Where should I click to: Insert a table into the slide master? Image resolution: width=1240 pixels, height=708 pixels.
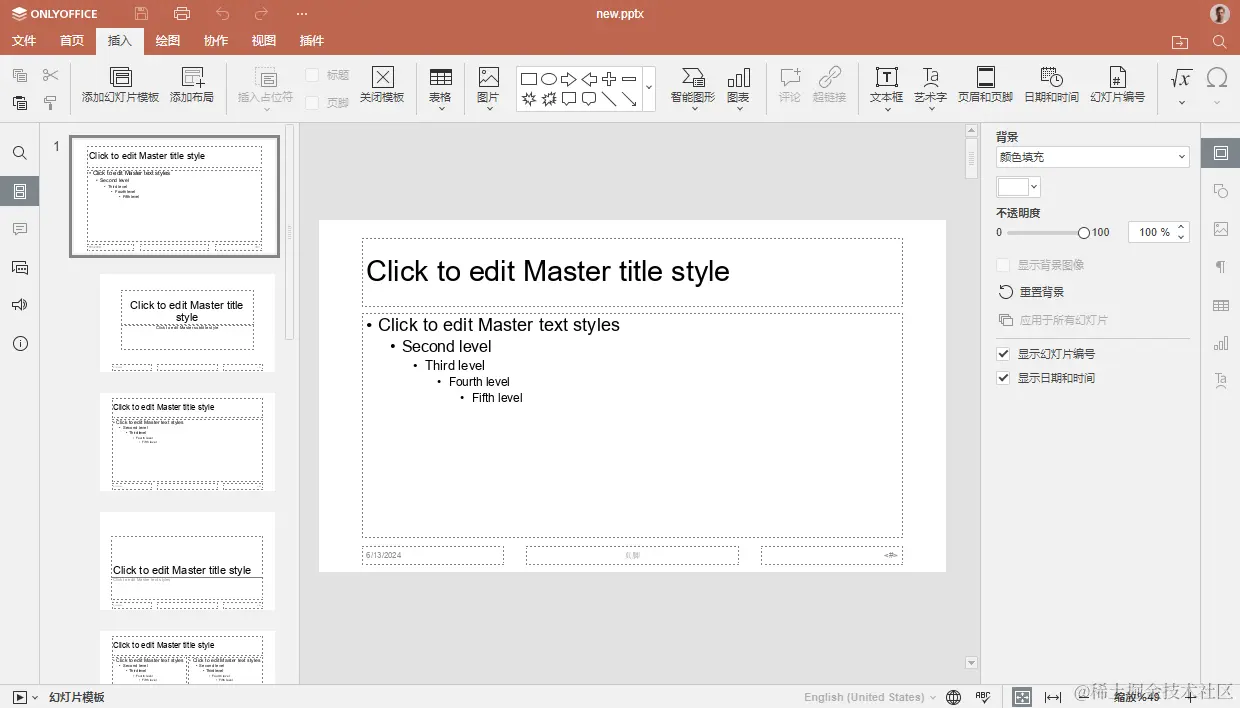pos(440,85)
